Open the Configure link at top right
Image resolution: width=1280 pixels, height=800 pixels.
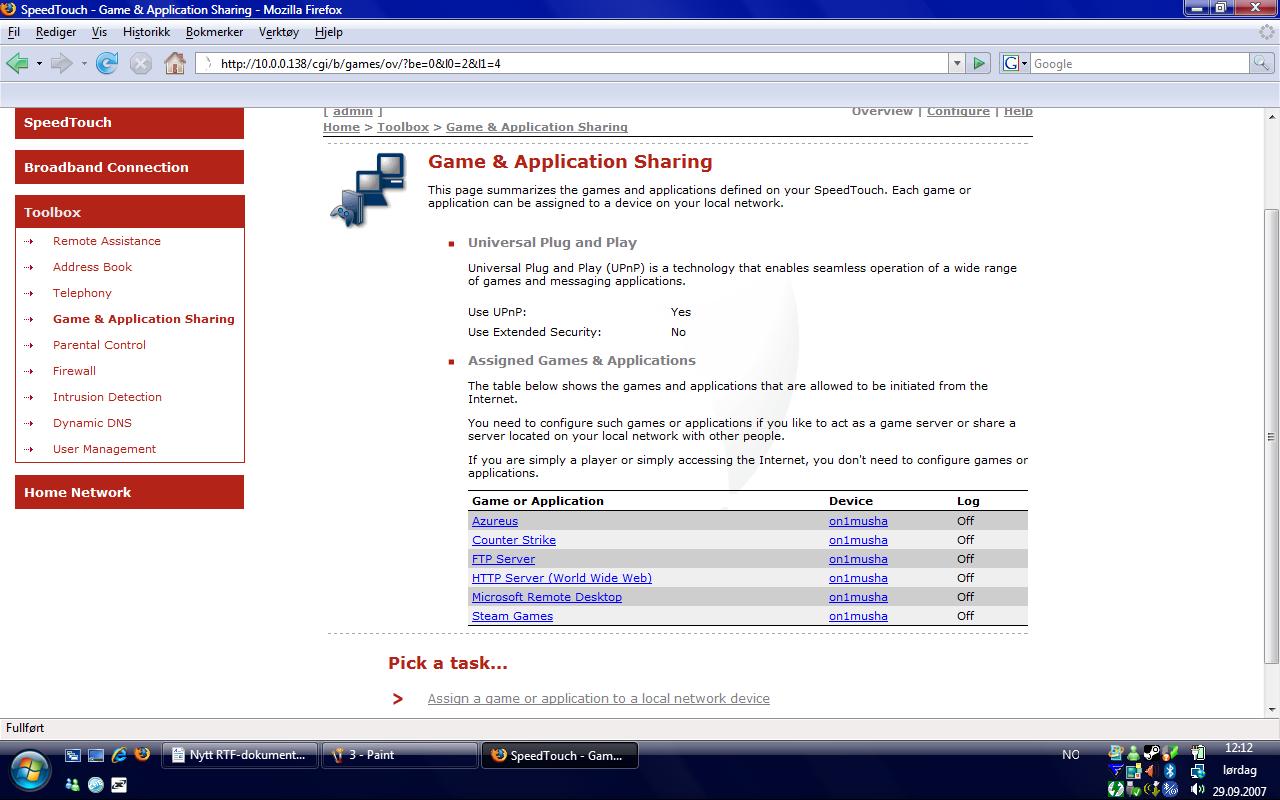click(x=958, y=111)
